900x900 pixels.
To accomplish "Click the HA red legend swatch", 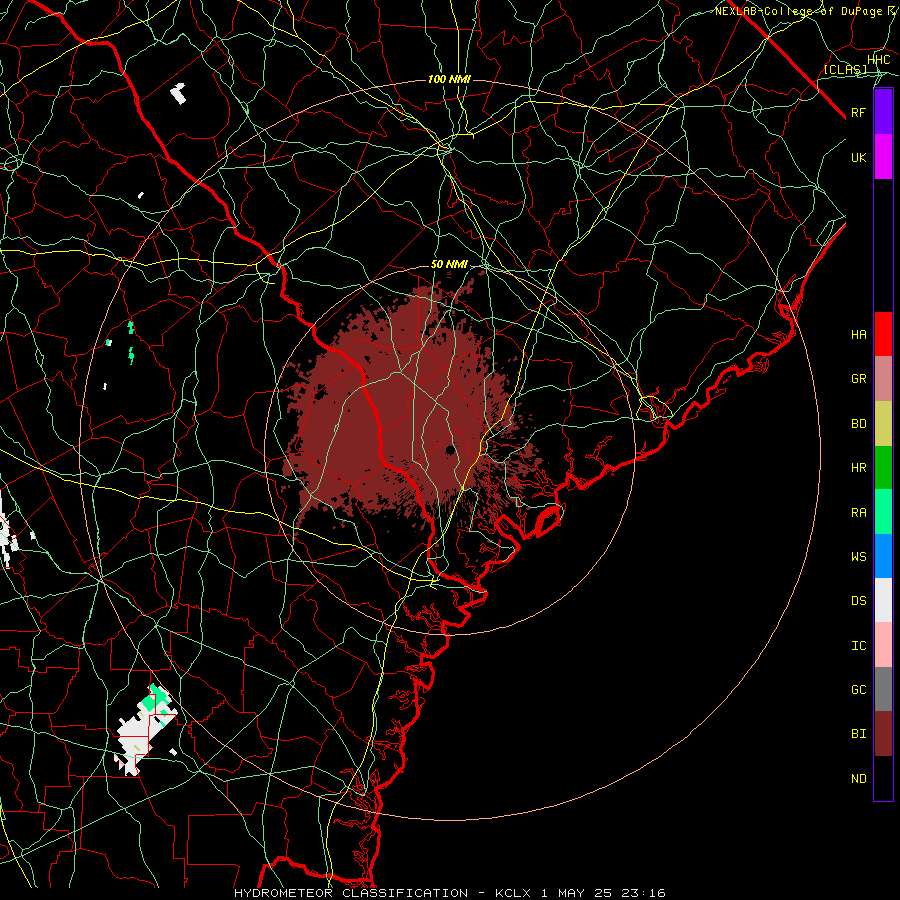I will coord(883,334).
